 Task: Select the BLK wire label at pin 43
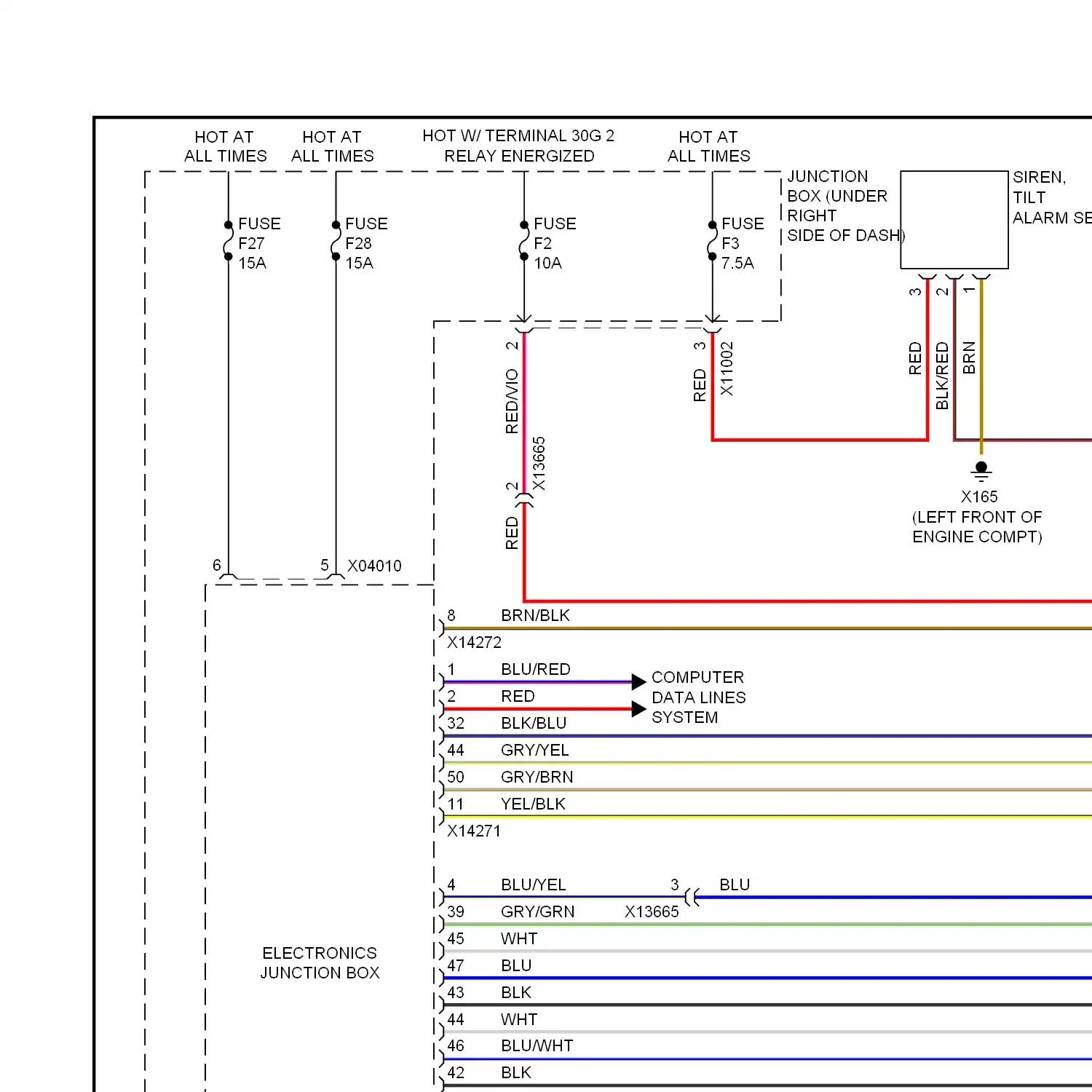516,992
